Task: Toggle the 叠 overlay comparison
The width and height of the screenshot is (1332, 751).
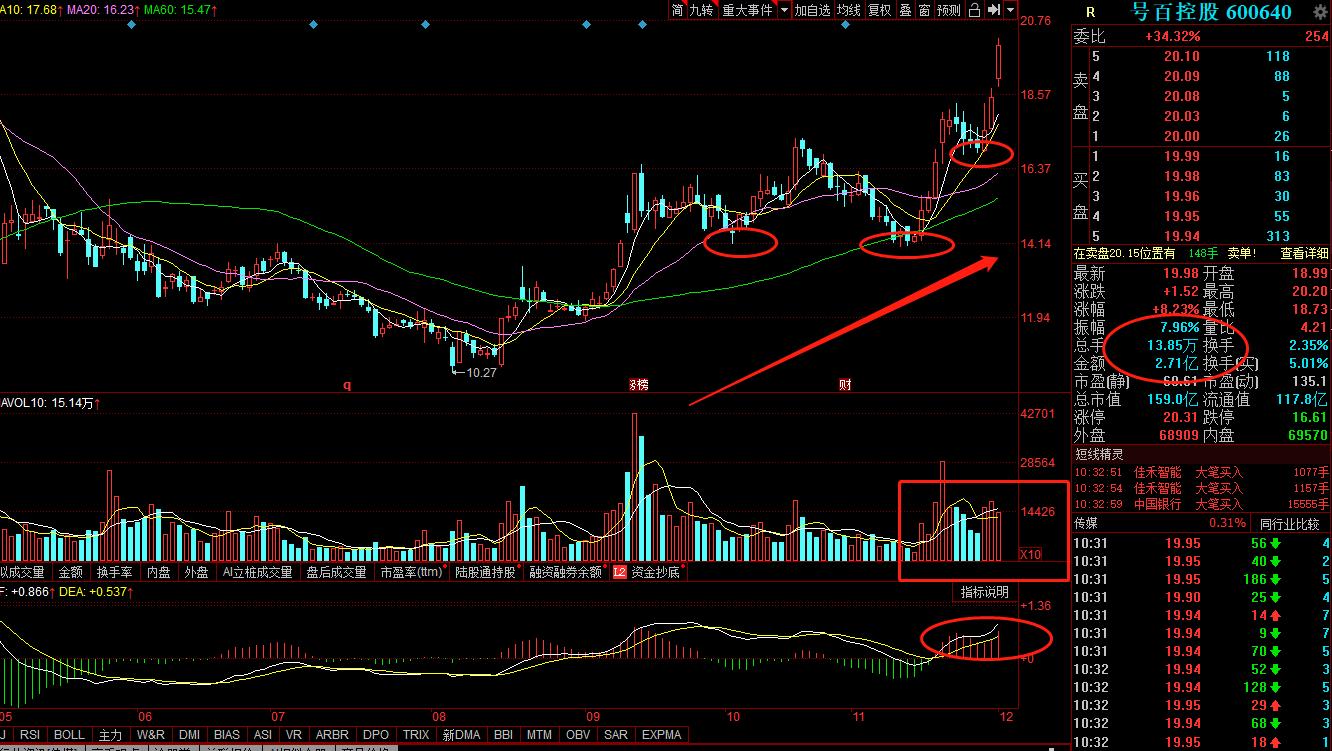Action: click(905, 10)
